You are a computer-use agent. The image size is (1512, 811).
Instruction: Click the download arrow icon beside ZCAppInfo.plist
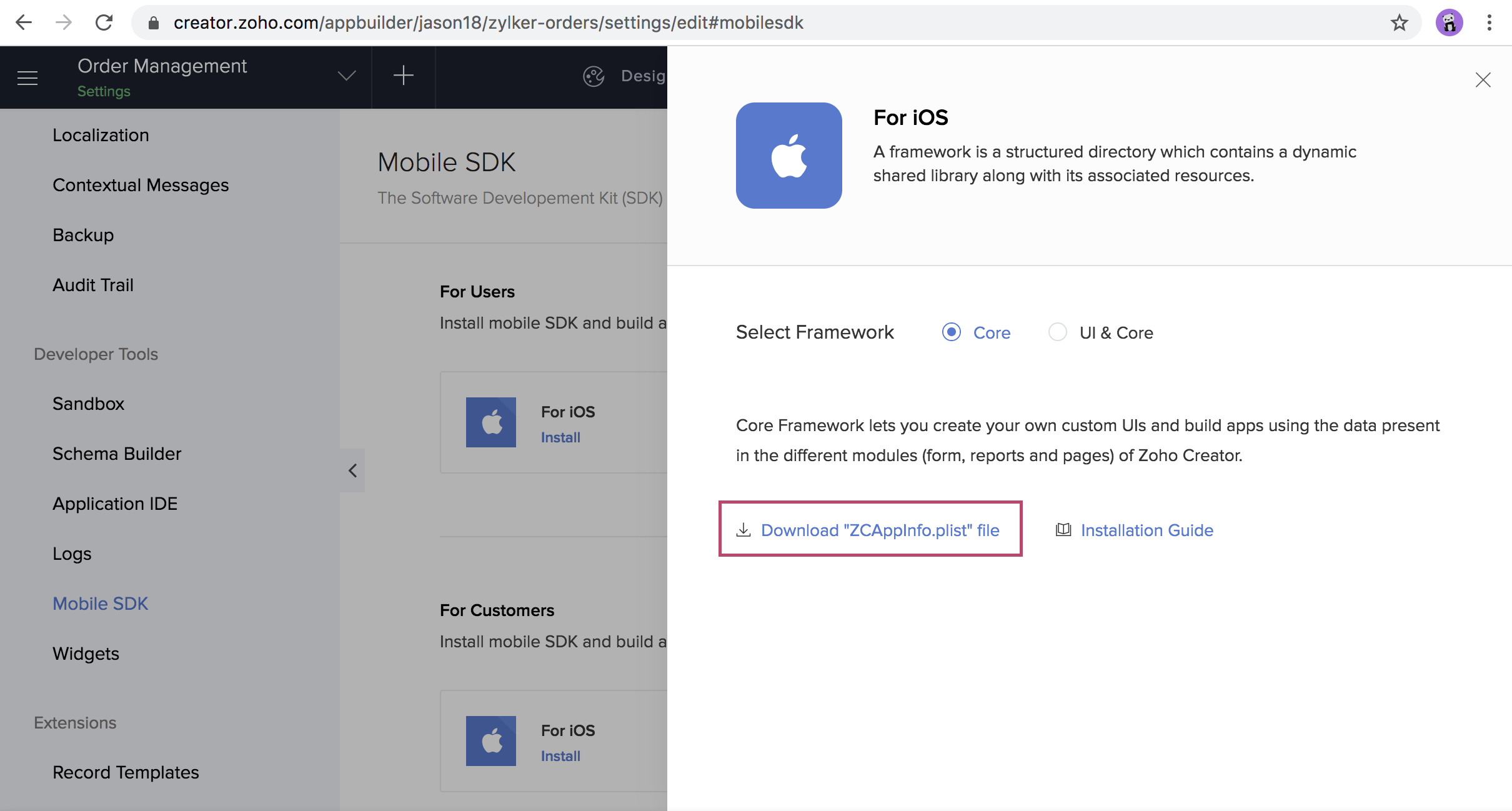click(x=744, y=530)
